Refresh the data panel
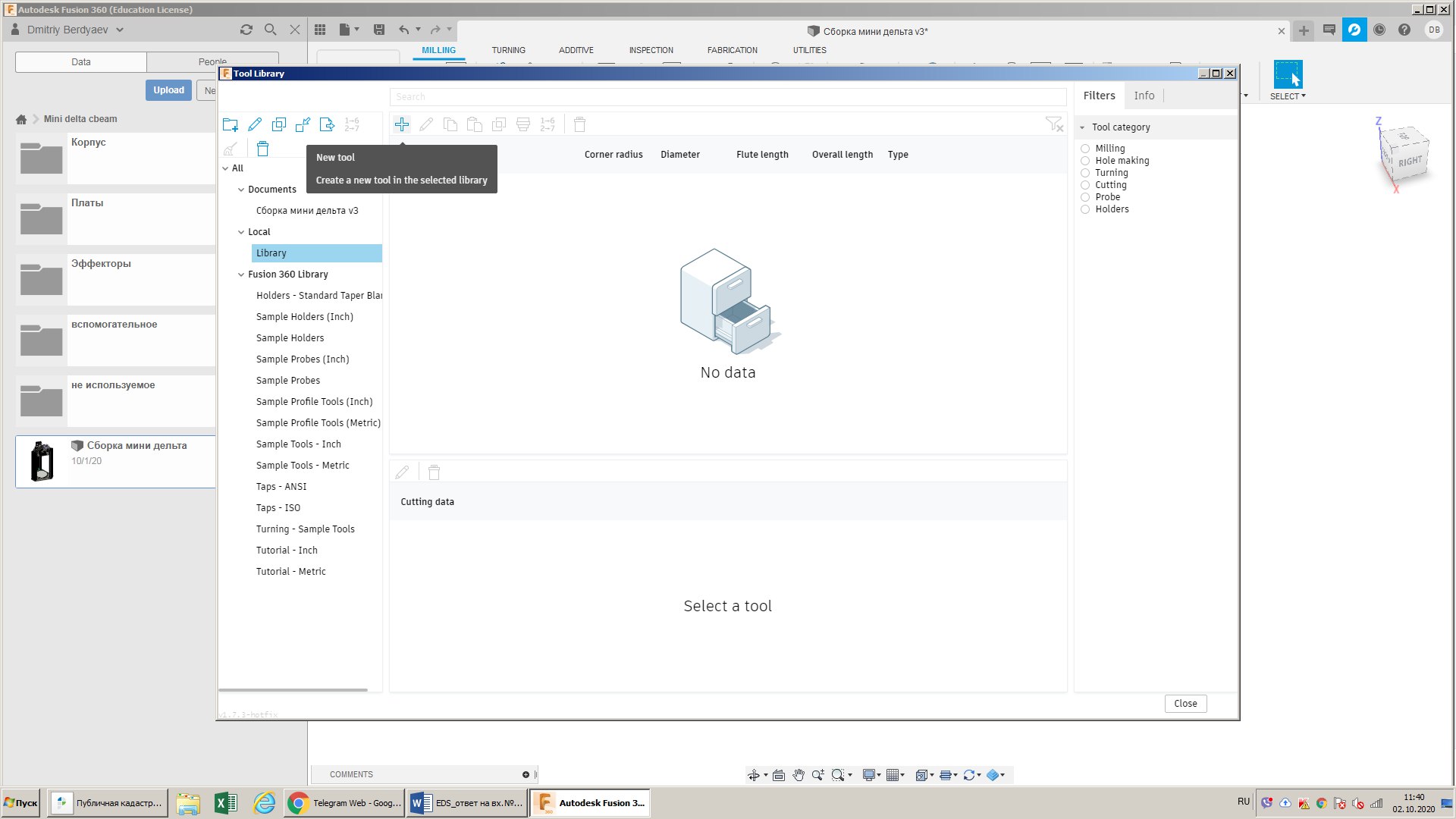This screenshot has width=1456, height=819. (x=246, y=30)
